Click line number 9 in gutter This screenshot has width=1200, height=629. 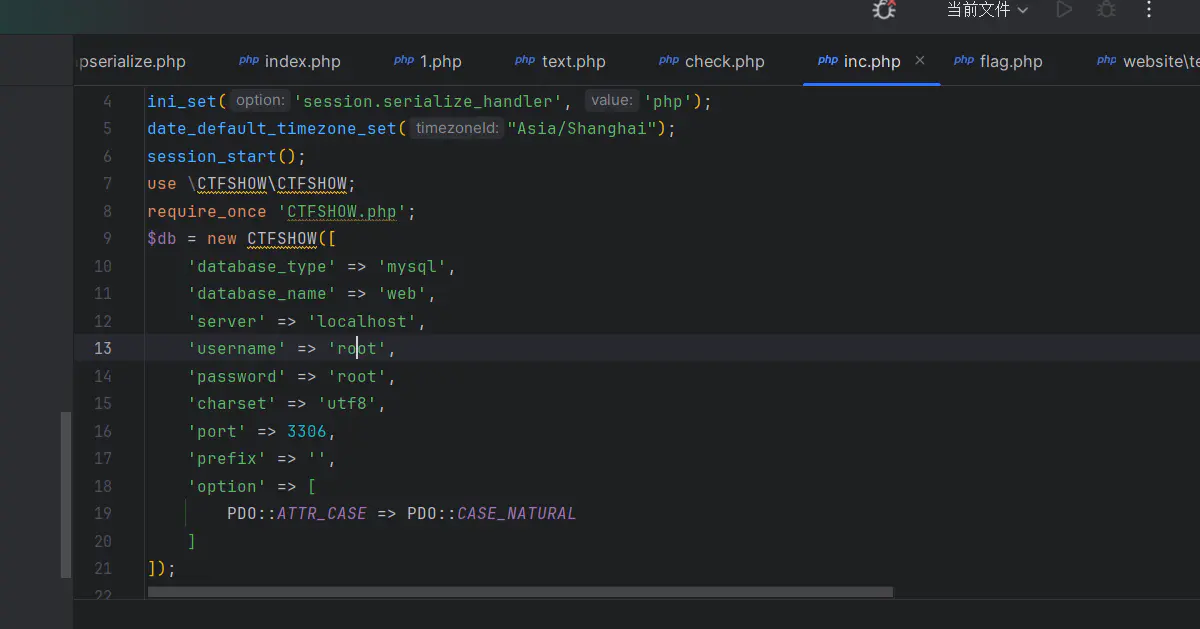[107, 238]
